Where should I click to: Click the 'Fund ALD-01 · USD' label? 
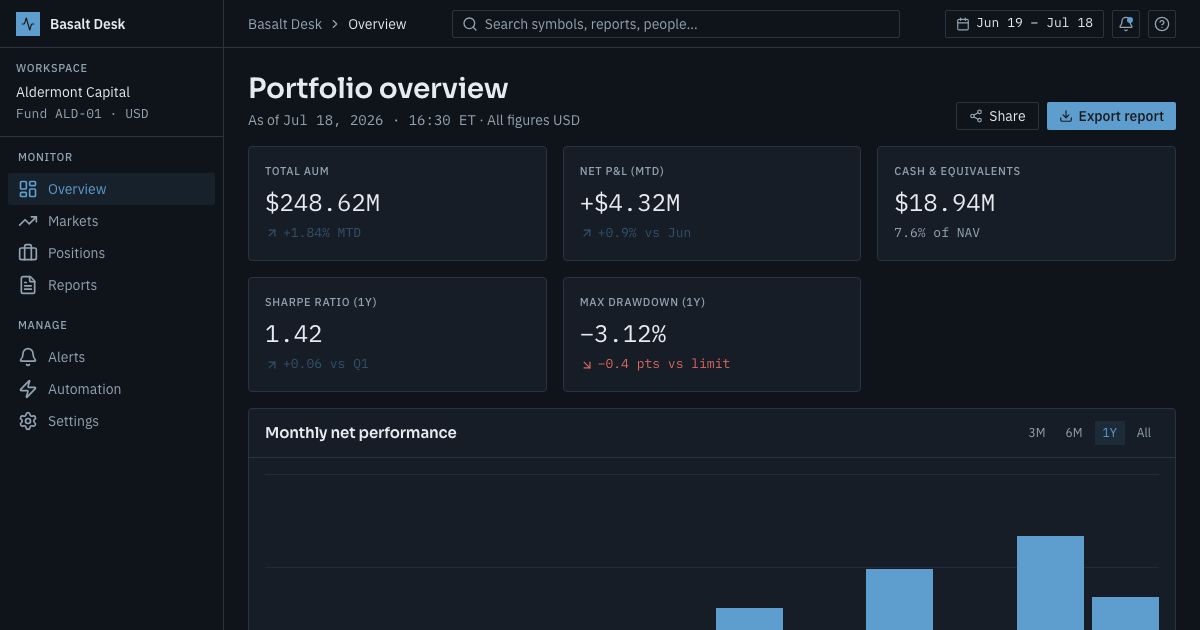click(82, 114)
